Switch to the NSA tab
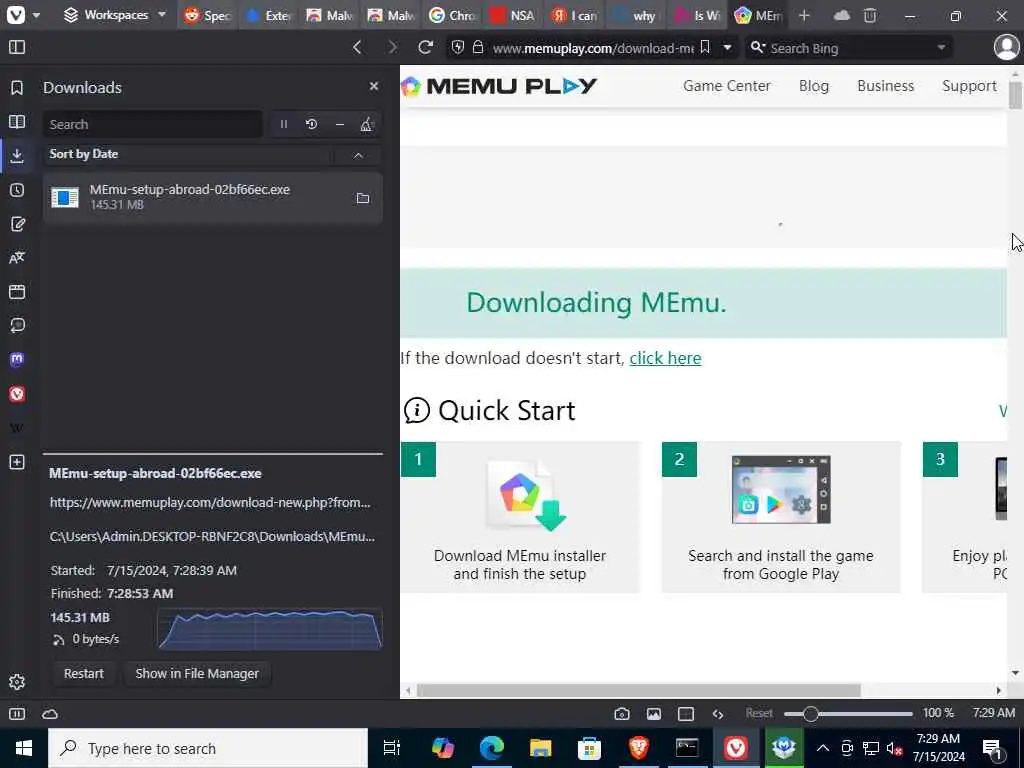Viewport: 1024px width, 768px height. [x=515, y=15]
